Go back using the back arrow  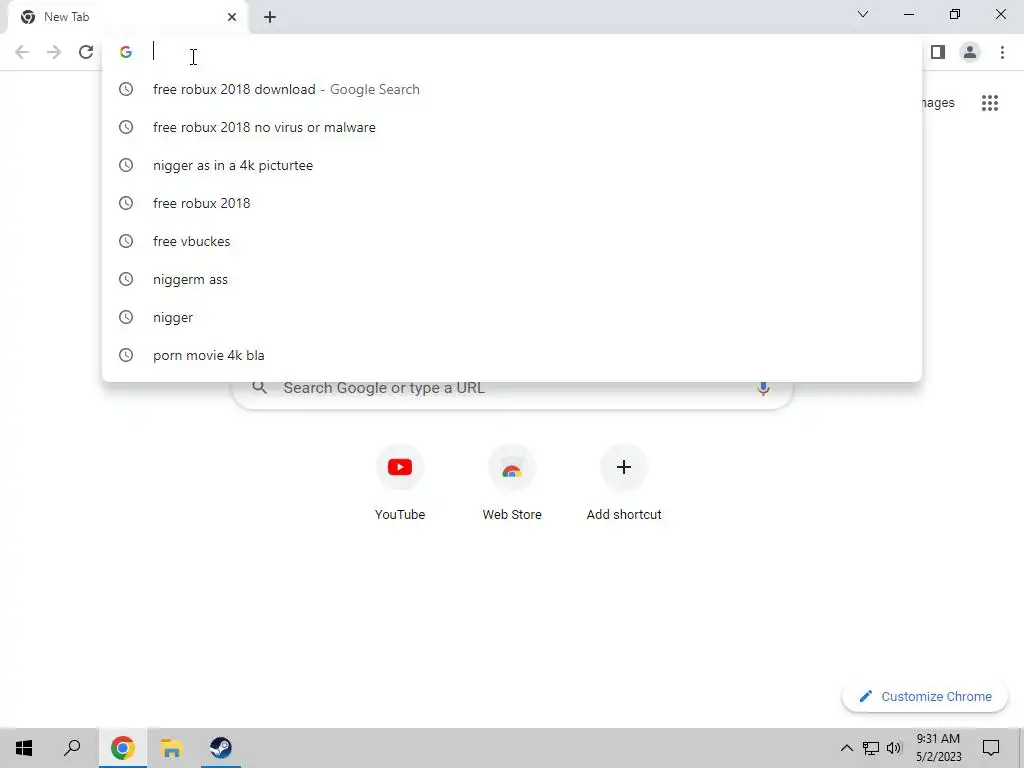pos(22,52)
